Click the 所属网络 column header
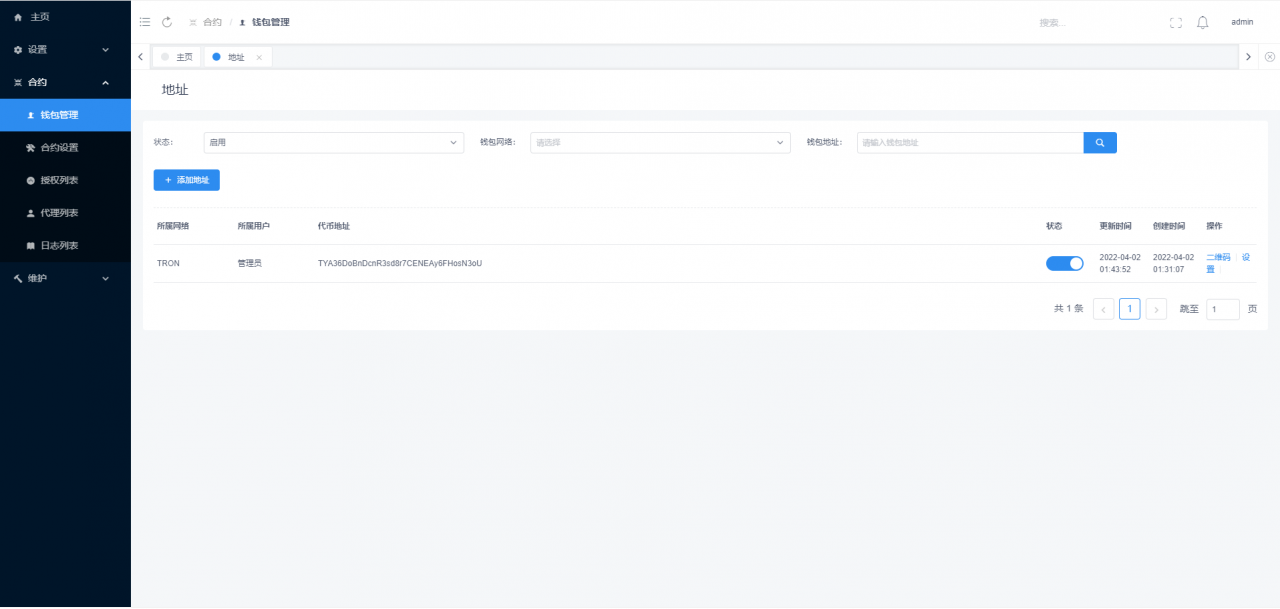The height and width of the screenshot is (609, 1280). tap(173, 226)
